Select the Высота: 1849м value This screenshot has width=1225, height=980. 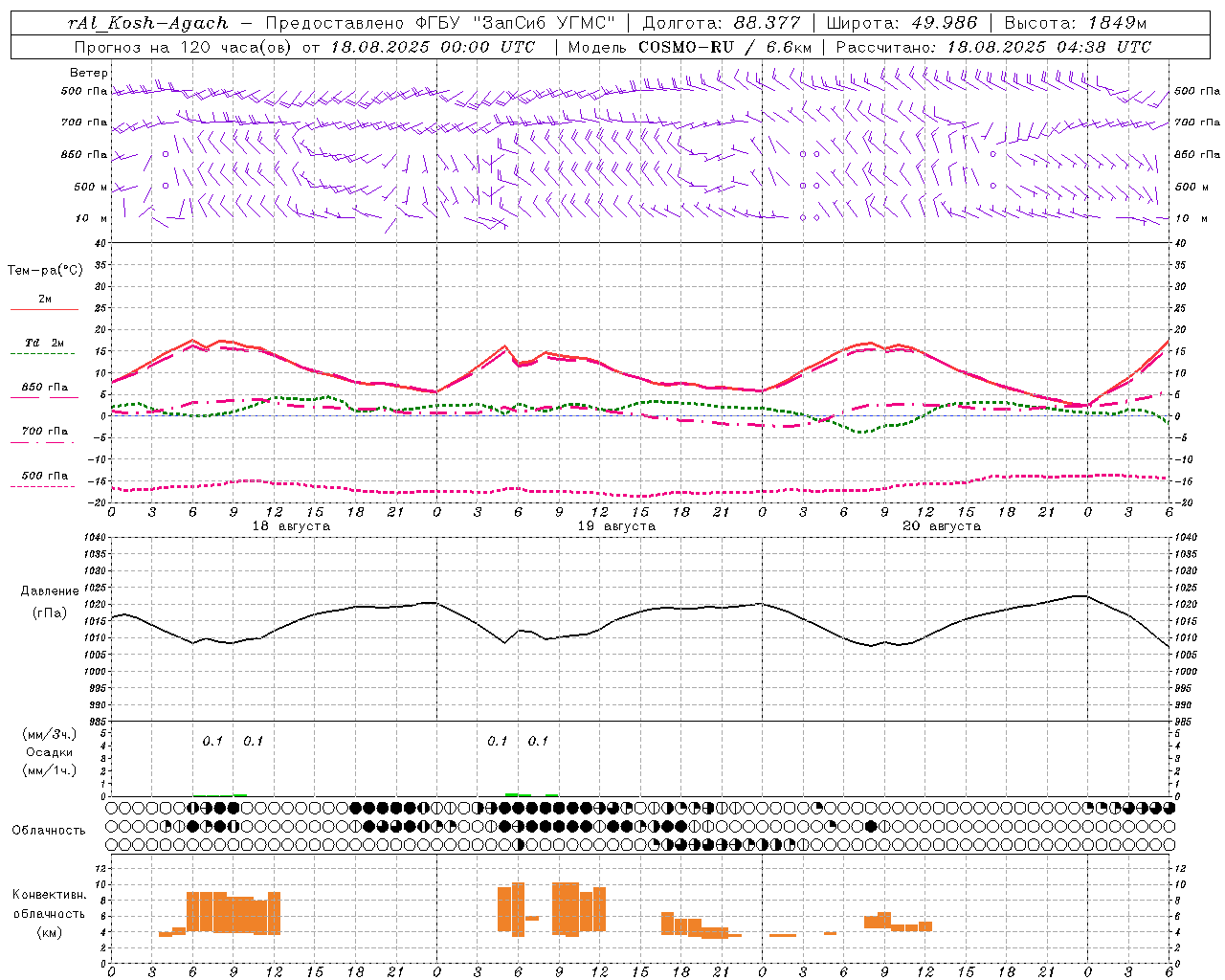[x=1075, y=23]
